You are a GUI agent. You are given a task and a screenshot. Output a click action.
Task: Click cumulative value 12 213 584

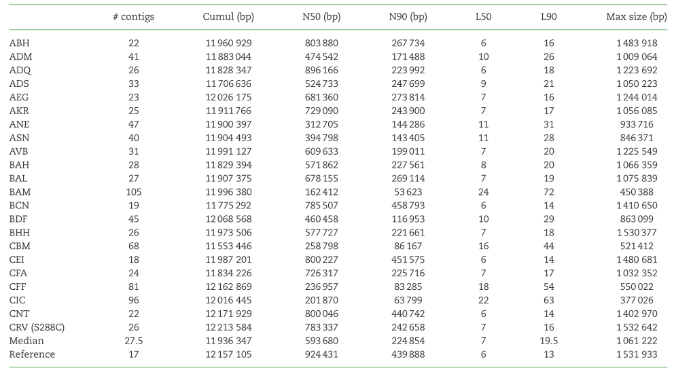[228, 327]
